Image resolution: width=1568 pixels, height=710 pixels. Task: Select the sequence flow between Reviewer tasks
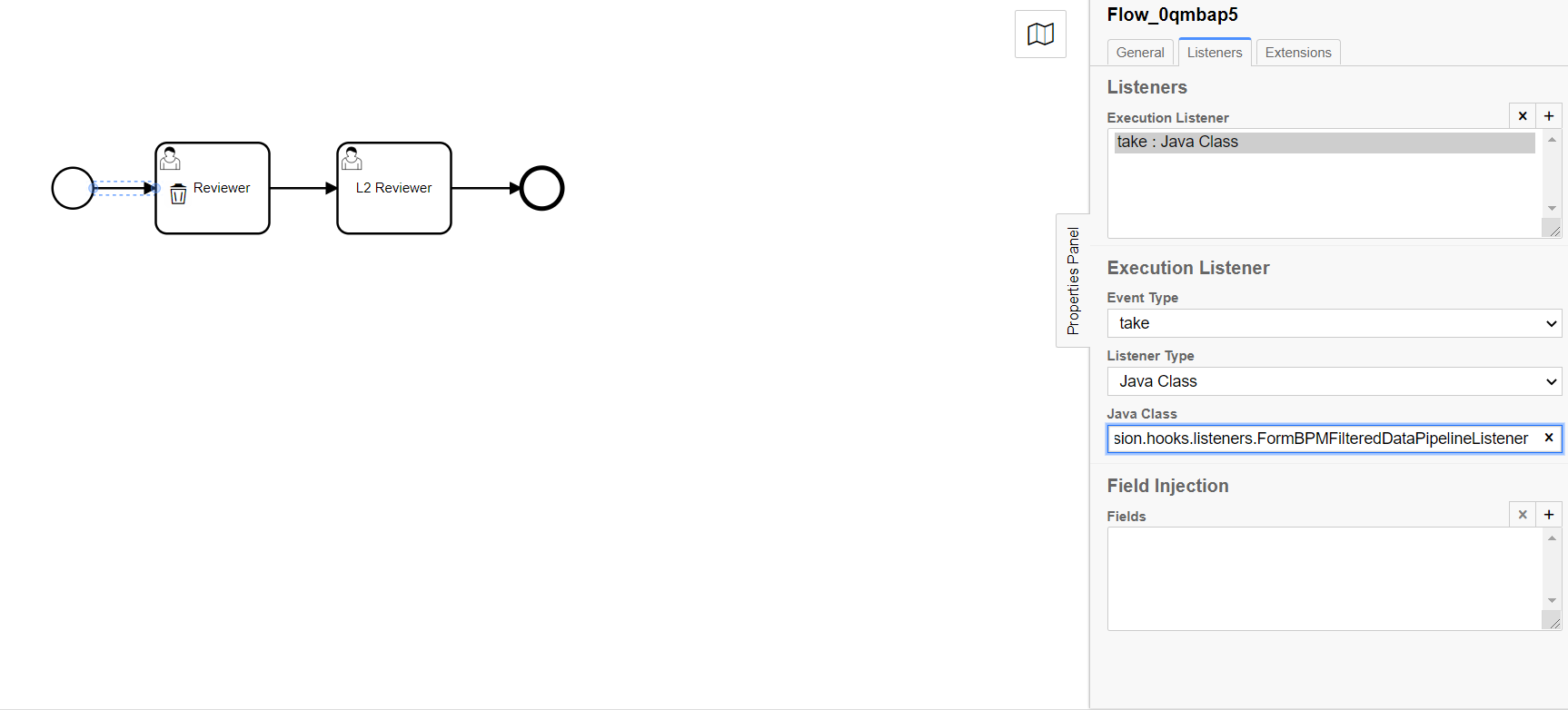tap(303, 188)
